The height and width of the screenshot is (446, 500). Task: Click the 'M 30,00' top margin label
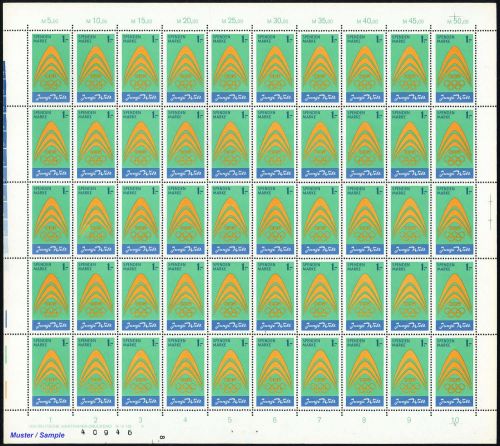click(x=277, y=21)
